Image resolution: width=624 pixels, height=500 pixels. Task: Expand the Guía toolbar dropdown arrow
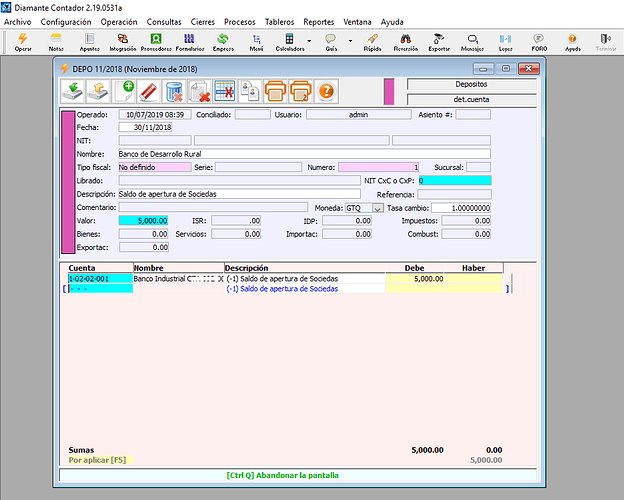351,39
